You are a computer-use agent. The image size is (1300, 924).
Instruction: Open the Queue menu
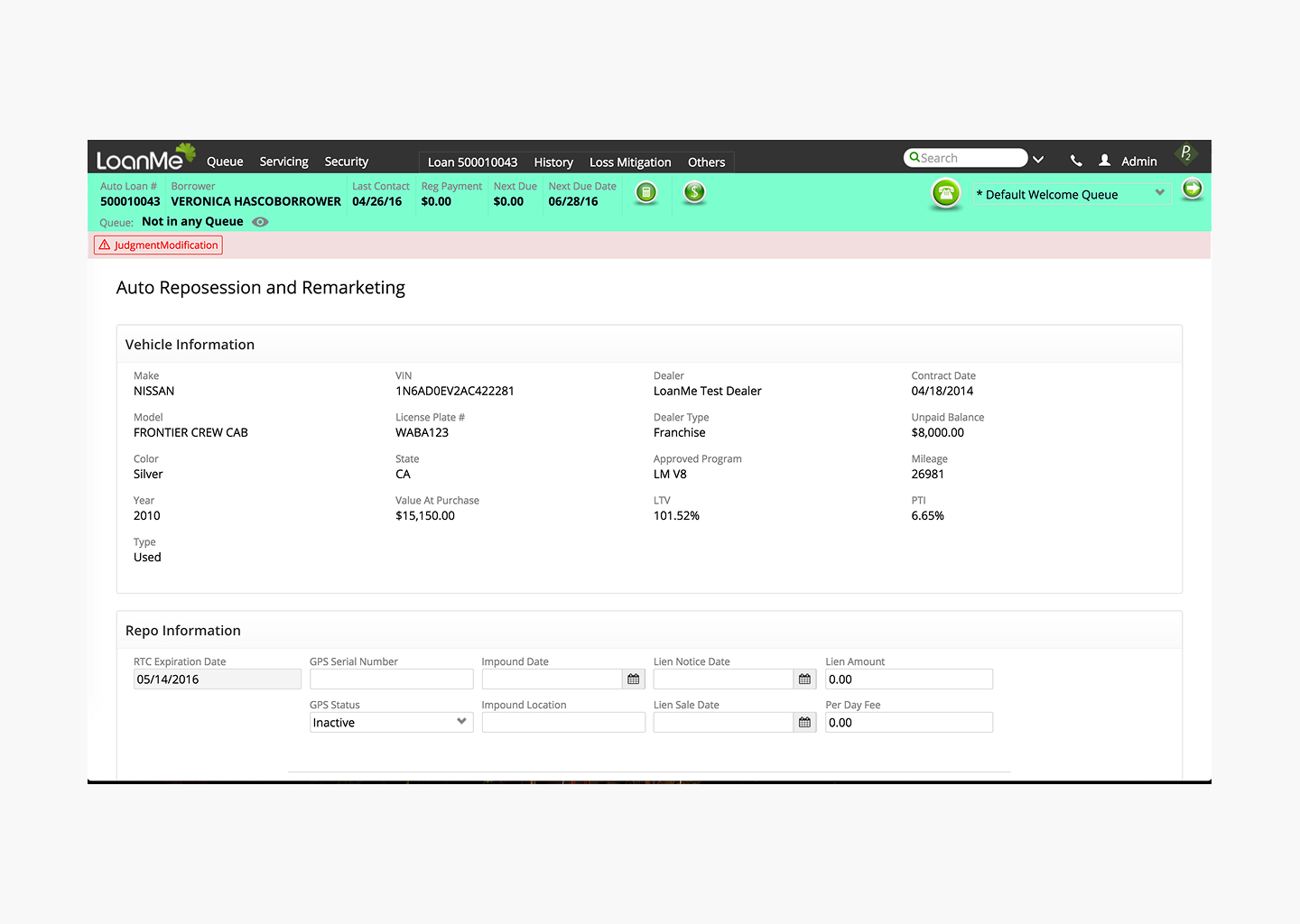click(x=225, y=162)
